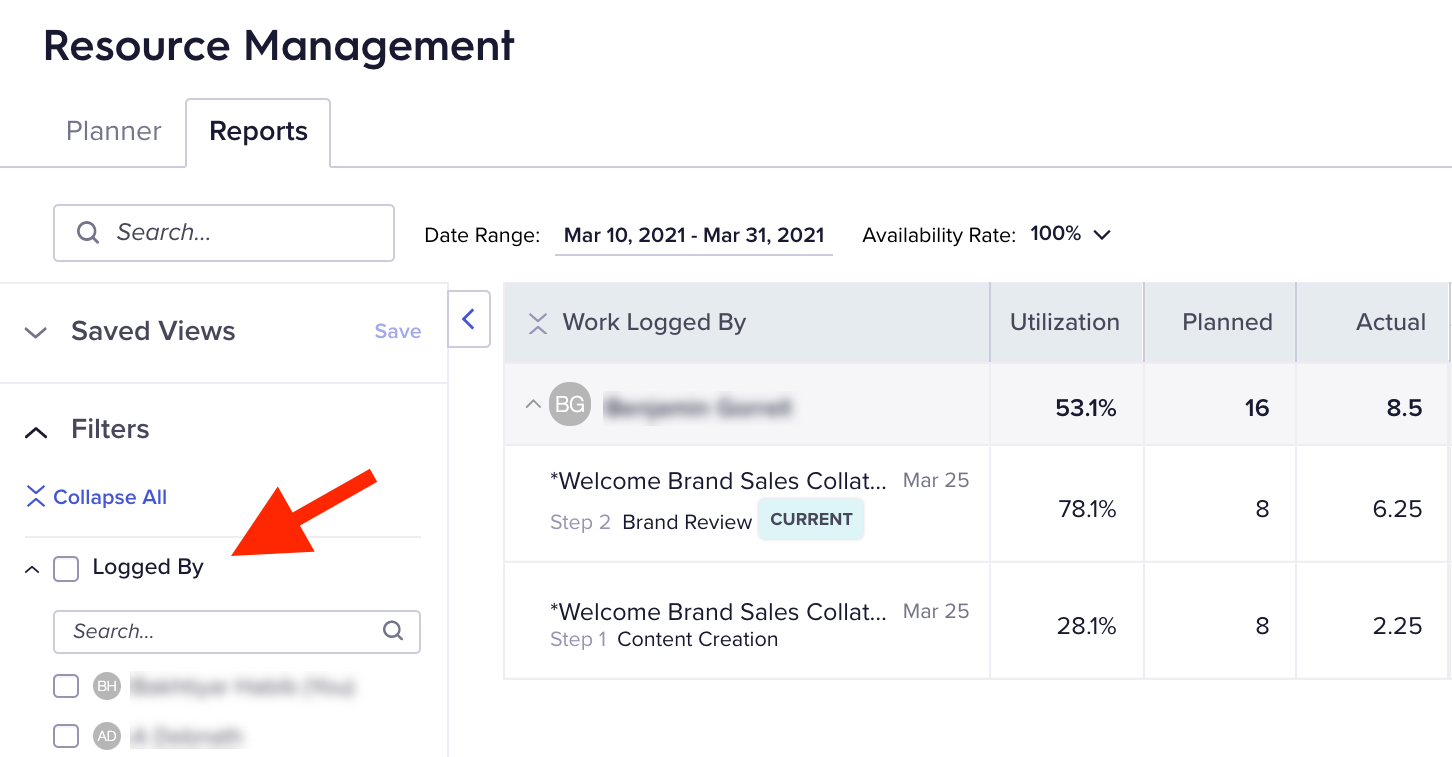The width and height of the screenshot is (1452, 757).
Task: Switch to the Planner tab
Action: click(114, 132)
